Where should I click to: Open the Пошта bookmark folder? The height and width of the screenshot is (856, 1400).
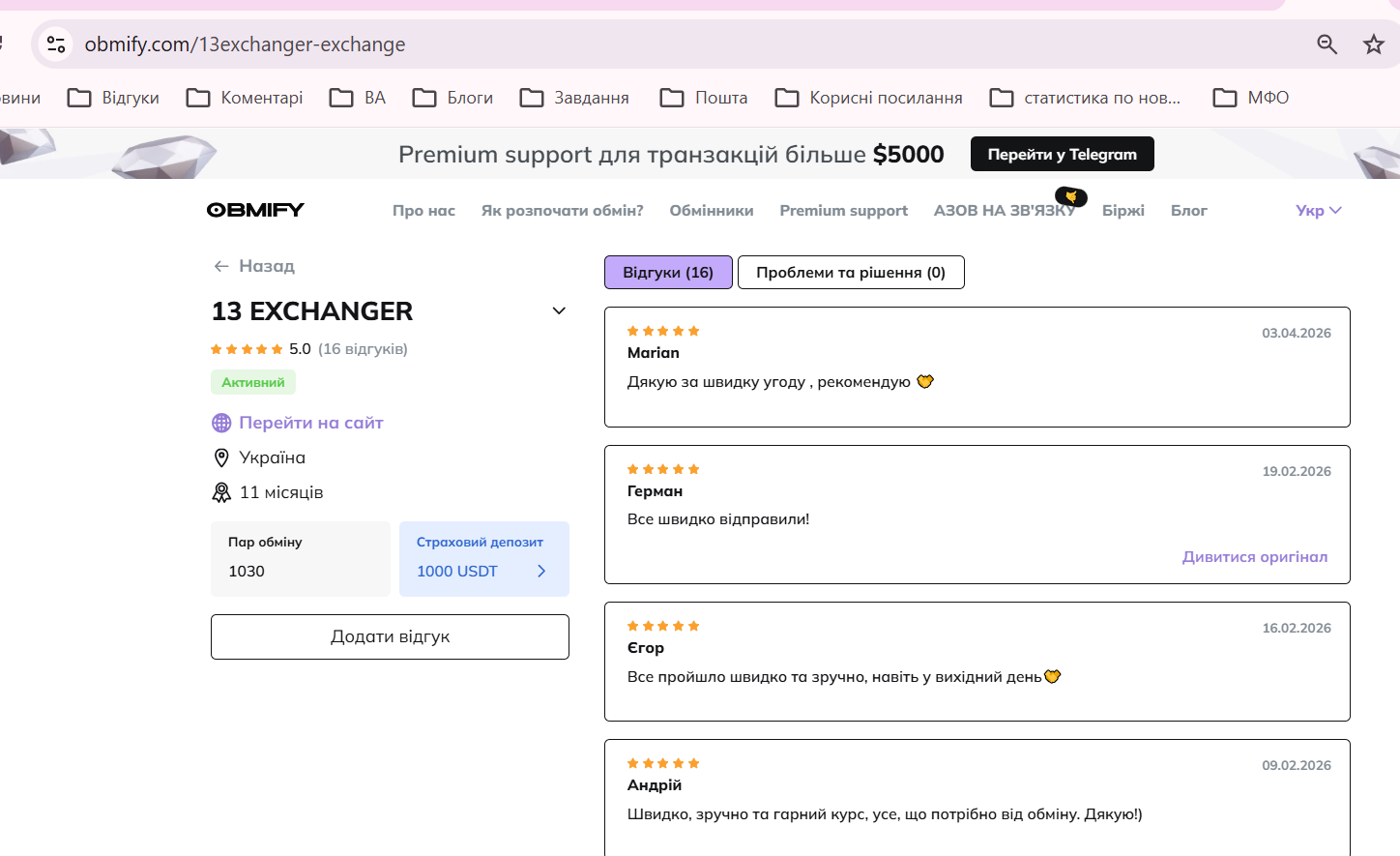tap(703, 98)
